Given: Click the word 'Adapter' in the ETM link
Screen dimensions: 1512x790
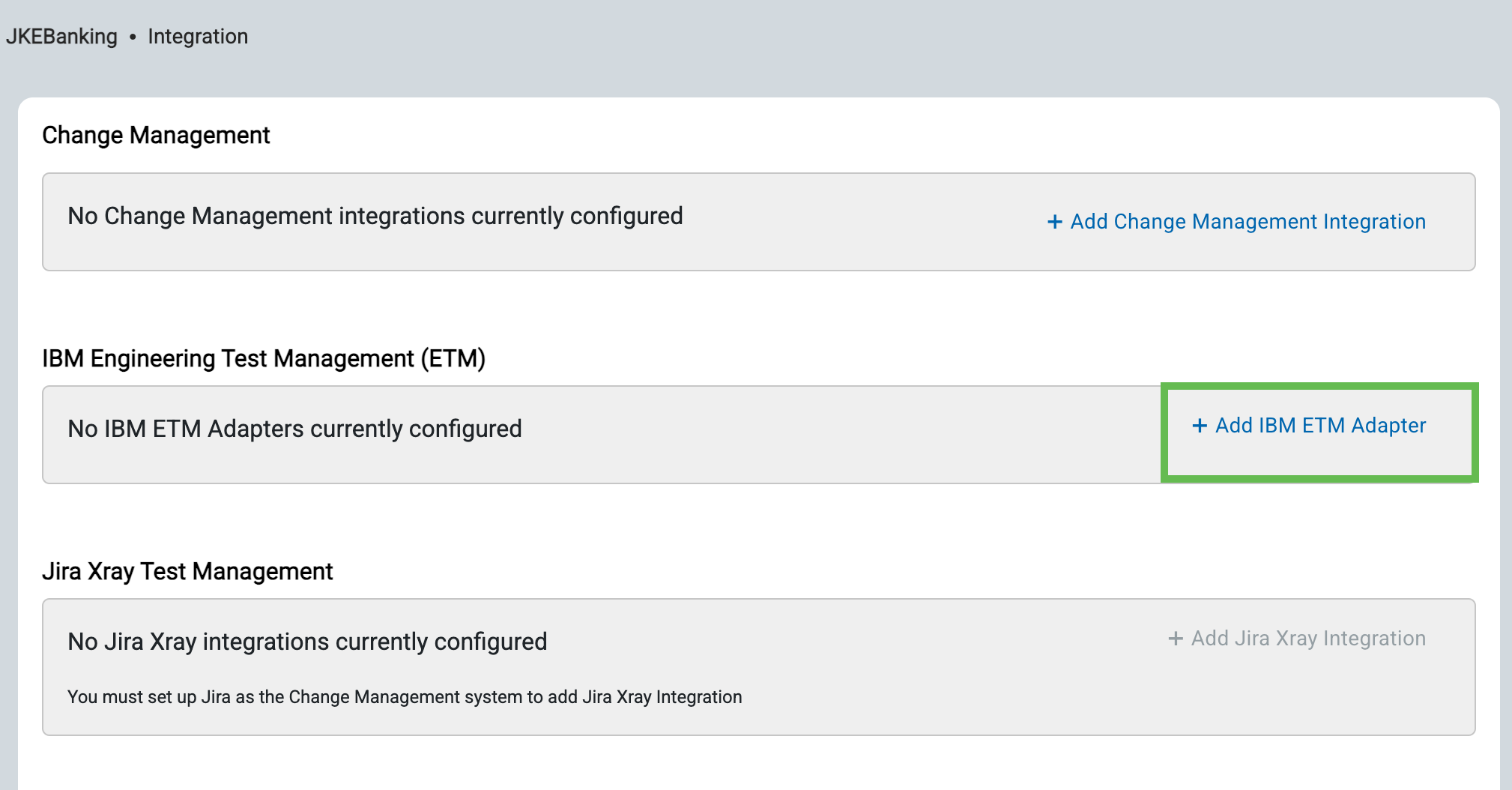Looking at the screenshot, I should point(1388,426).
